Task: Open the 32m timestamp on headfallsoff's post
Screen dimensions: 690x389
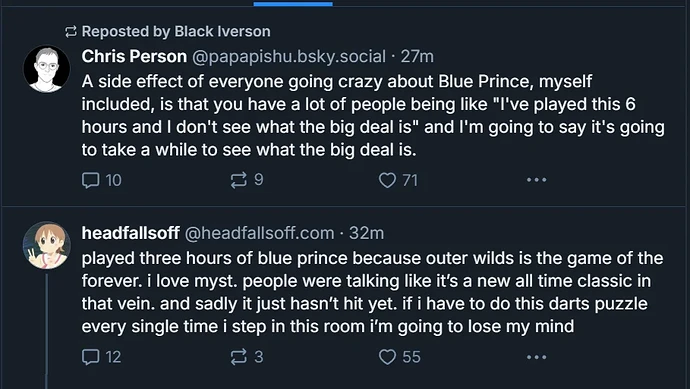Action: point(366,233)
